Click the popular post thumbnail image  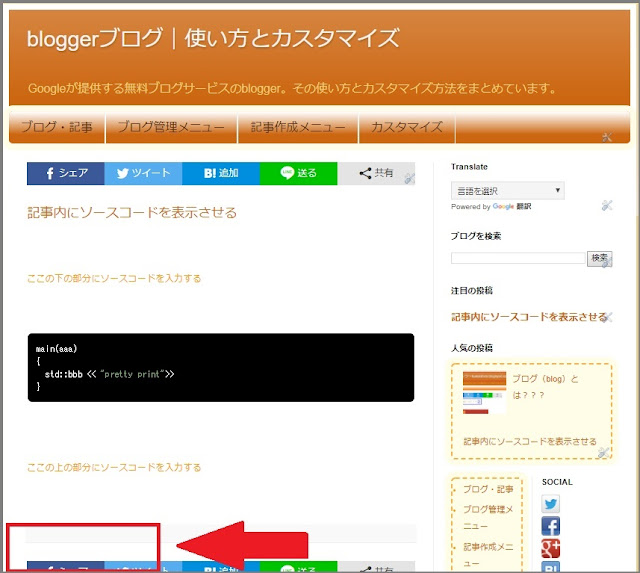pyautogui.click(x=484, y=393)
